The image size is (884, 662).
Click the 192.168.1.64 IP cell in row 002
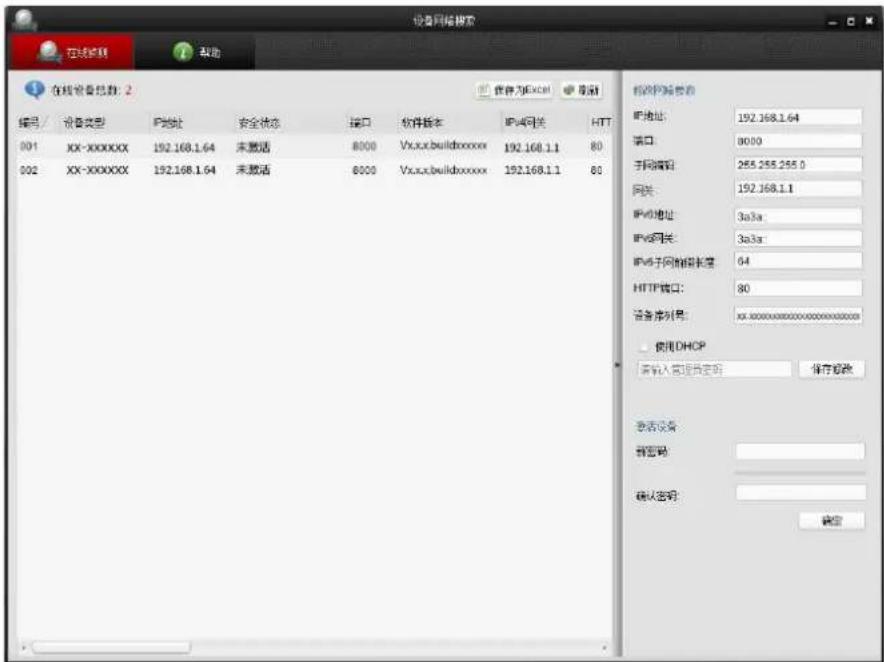[x=184, y=170]
